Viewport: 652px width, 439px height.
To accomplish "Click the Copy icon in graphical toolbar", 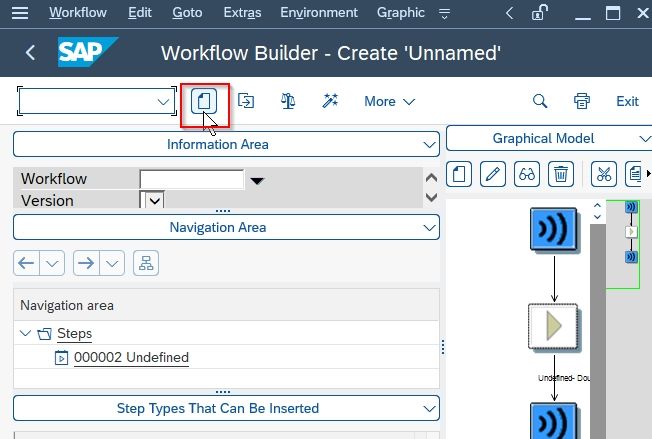I will tap(633, 174).
